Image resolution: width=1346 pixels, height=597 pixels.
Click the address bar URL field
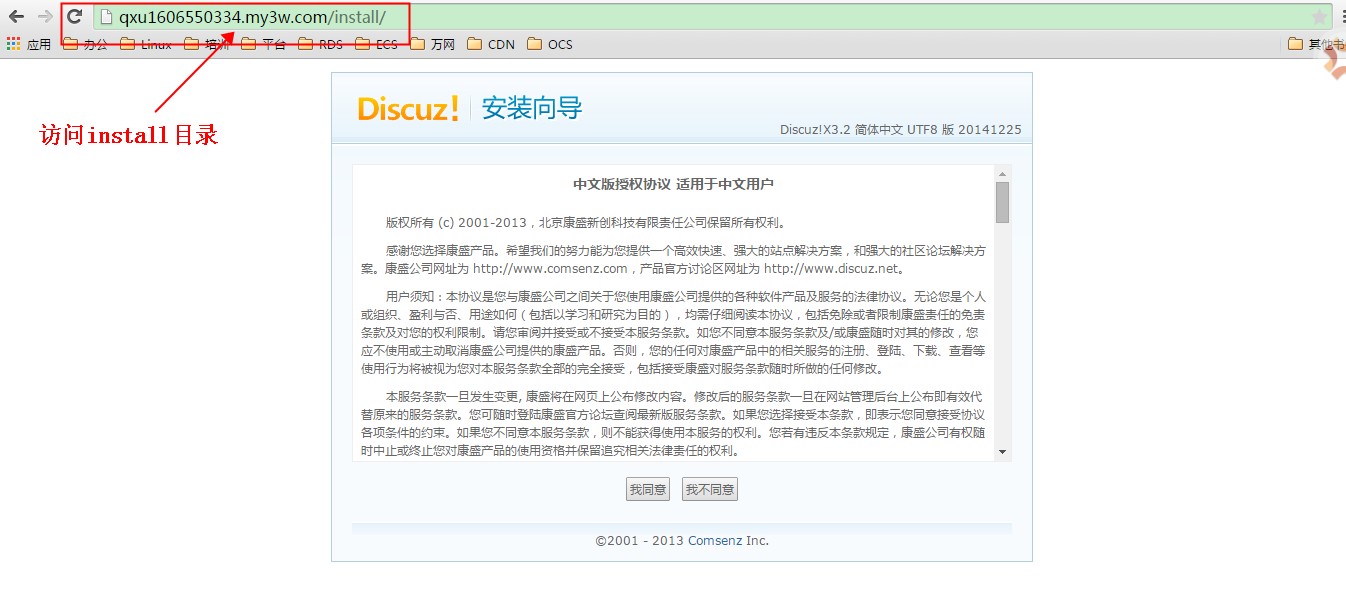(x=700, y=17)
